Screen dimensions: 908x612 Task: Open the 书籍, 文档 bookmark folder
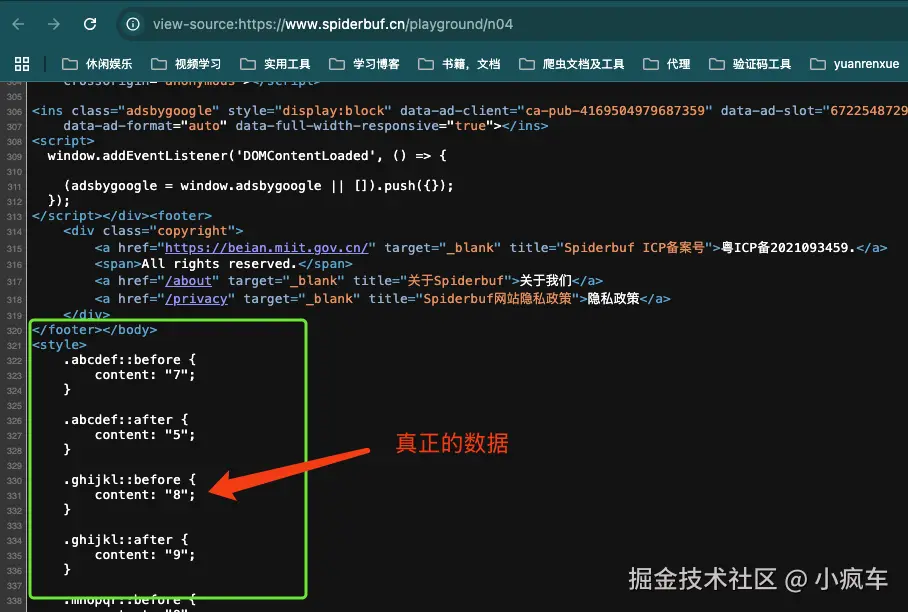pos(459,64)
